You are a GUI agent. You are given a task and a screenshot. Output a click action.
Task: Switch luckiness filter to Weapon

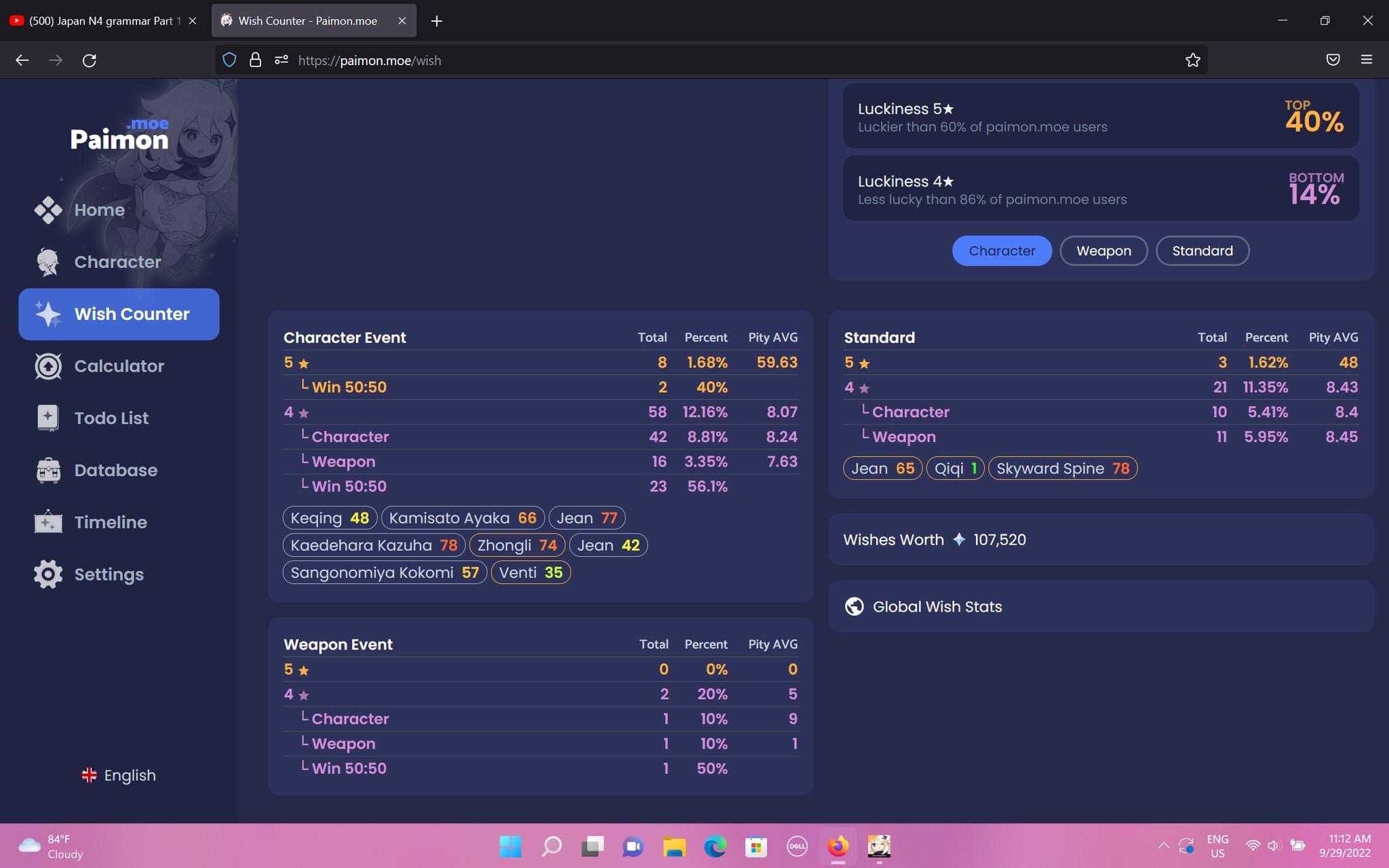[x=1103, y=251]
